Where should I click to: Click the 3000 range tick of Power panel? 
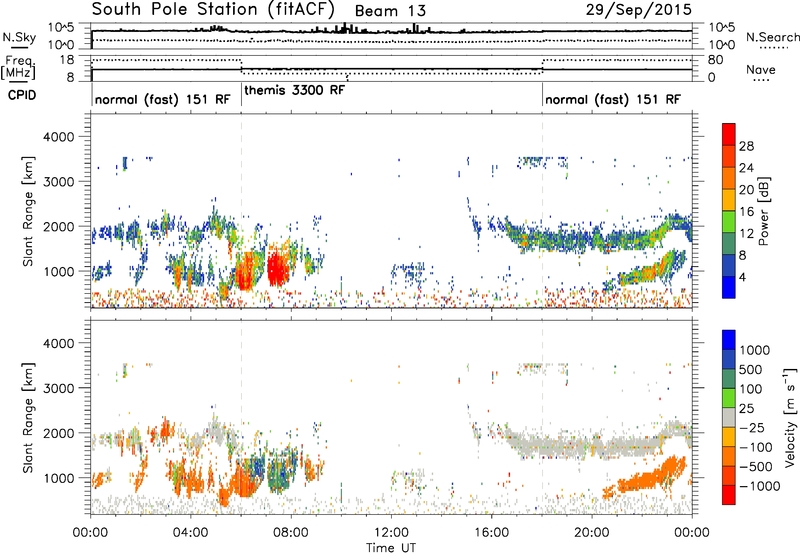(58, 182)
